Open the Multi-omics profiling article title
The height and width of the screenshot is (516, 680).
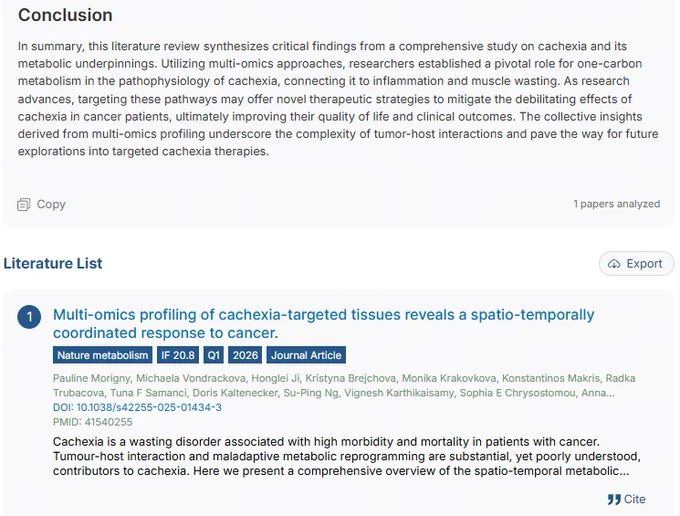click(x=324, y=323)
